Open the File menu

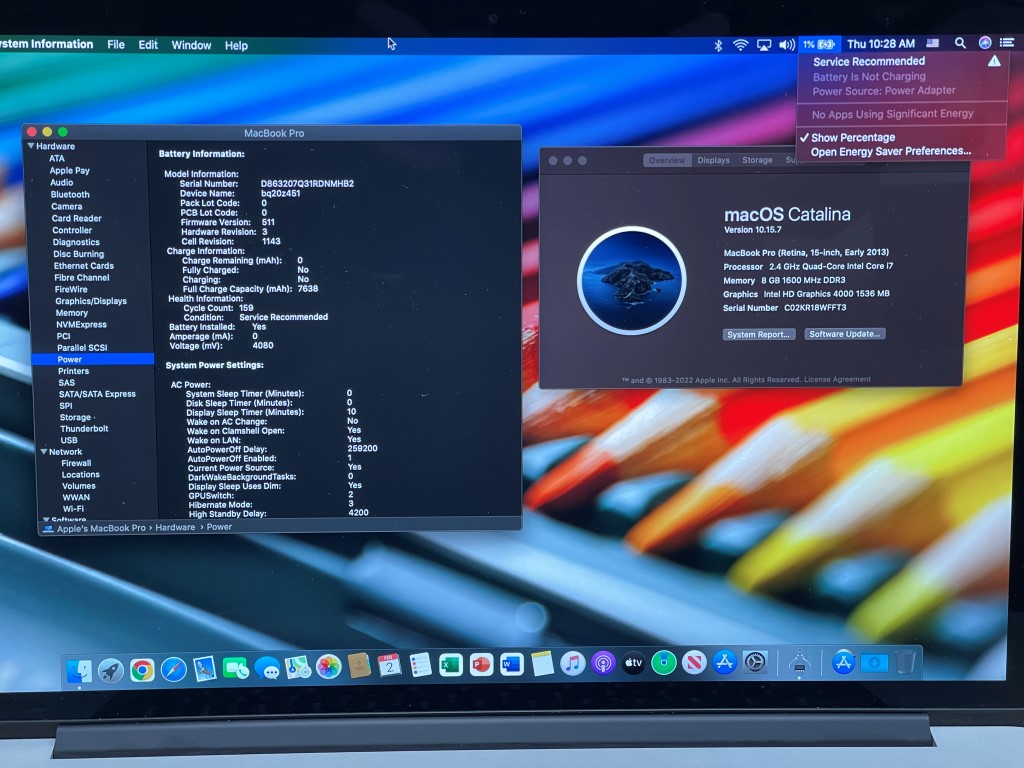[x=116, y=44]
